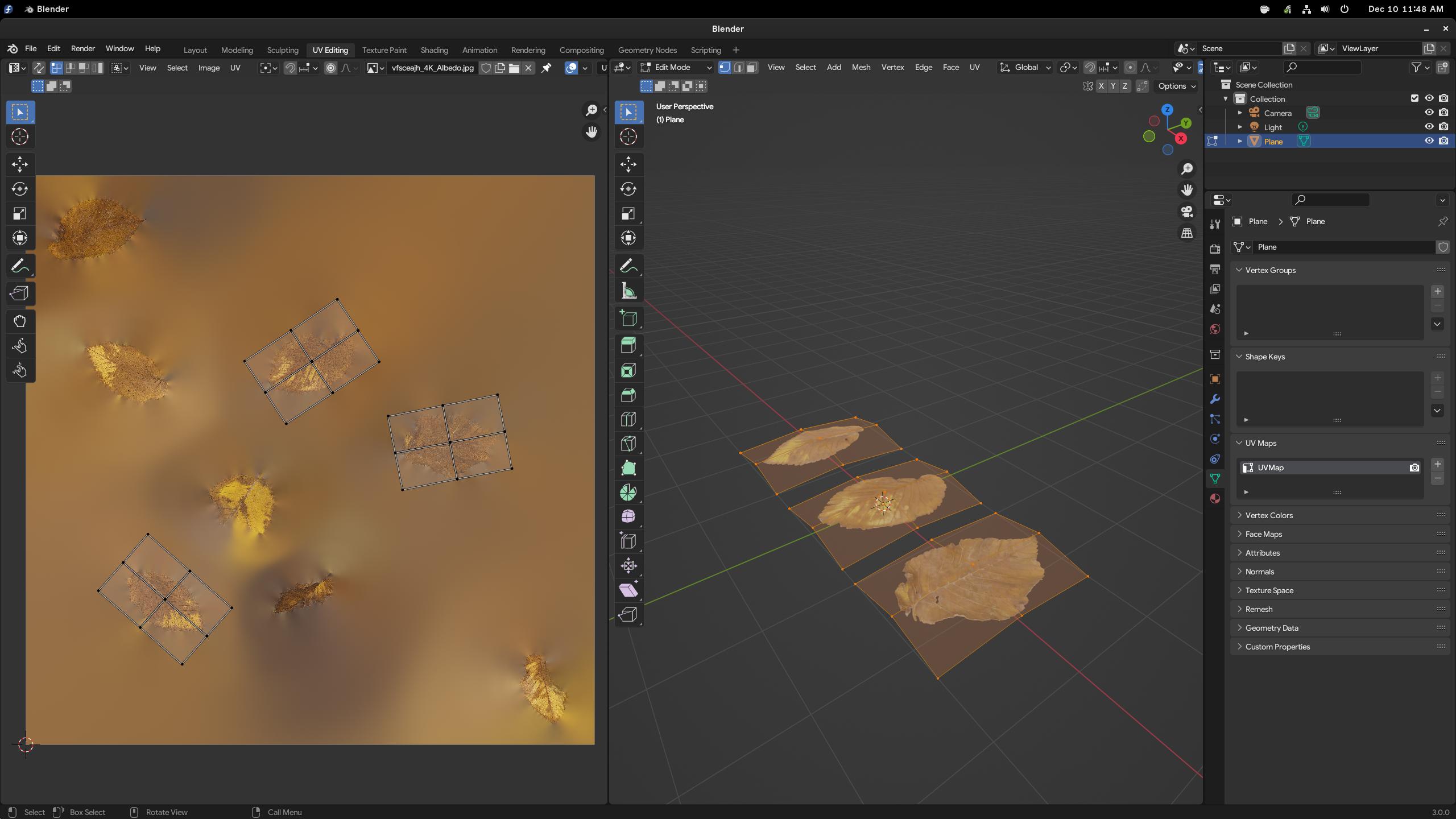1456x819 pixels.
Task: Select the UVMap entry in the UV Maps list
Action: (x=1330, y=468)
